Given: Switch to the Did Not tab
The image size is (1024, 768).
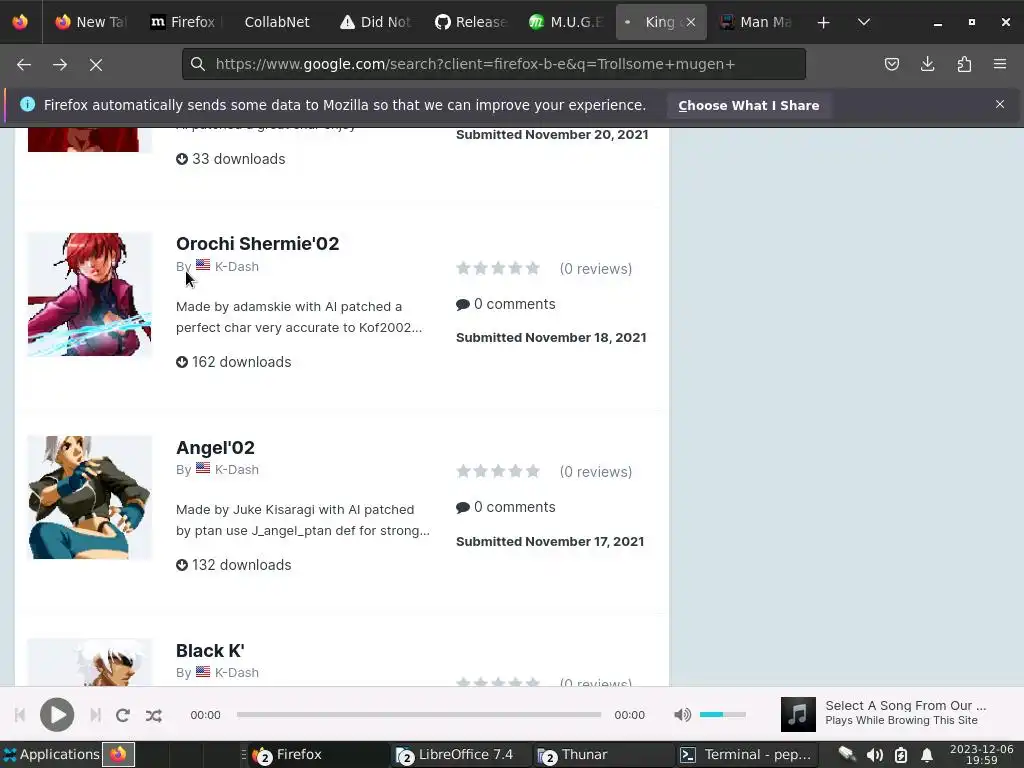Looking at the screenshot, I should tap(376, 22).
